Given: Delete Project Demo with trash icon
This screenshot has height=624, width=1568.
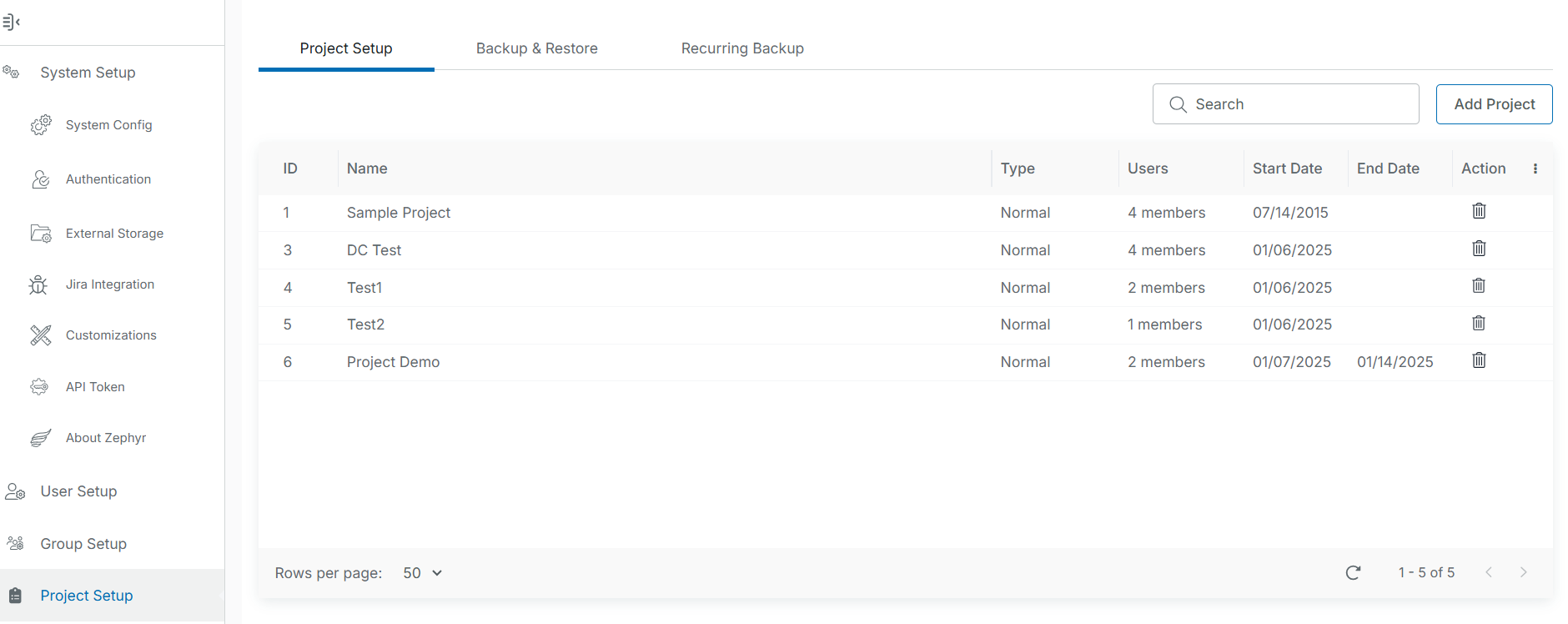Looking at the screenshot, I should click(1479, 360).
